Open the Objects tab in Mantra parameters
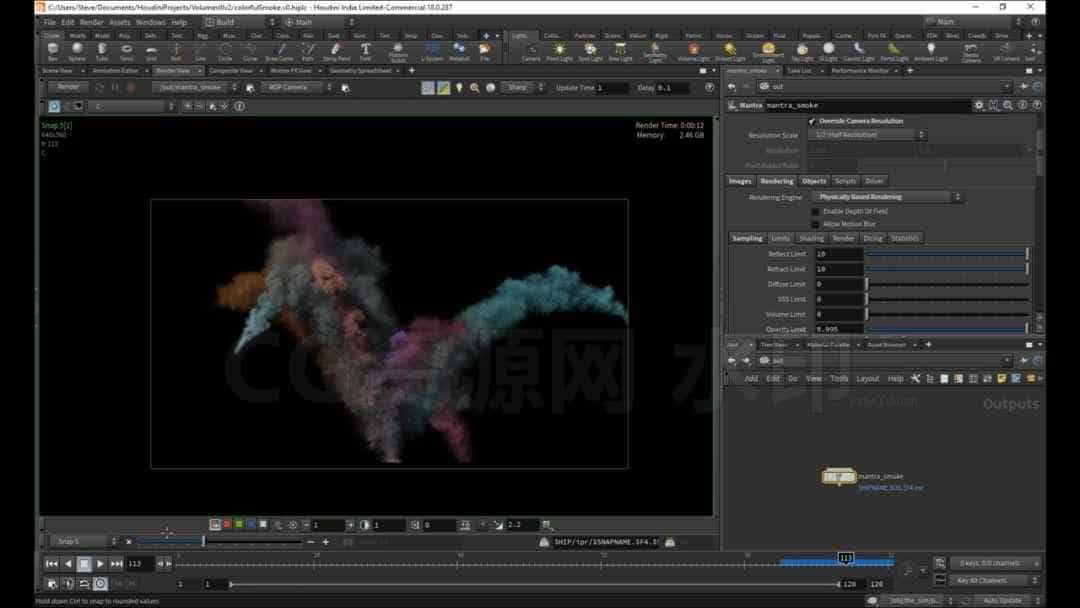Viewport: 1080px width, 608px height. pos(813,181)
